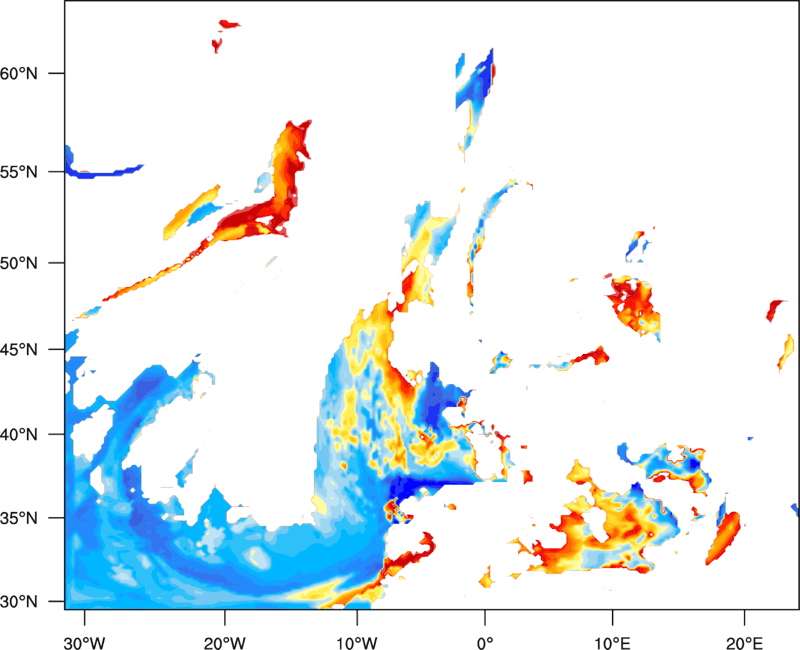The width and height of the screenshot is (800, 650).
Task: Click the 20°W longitude label
Action: point(224,643)
